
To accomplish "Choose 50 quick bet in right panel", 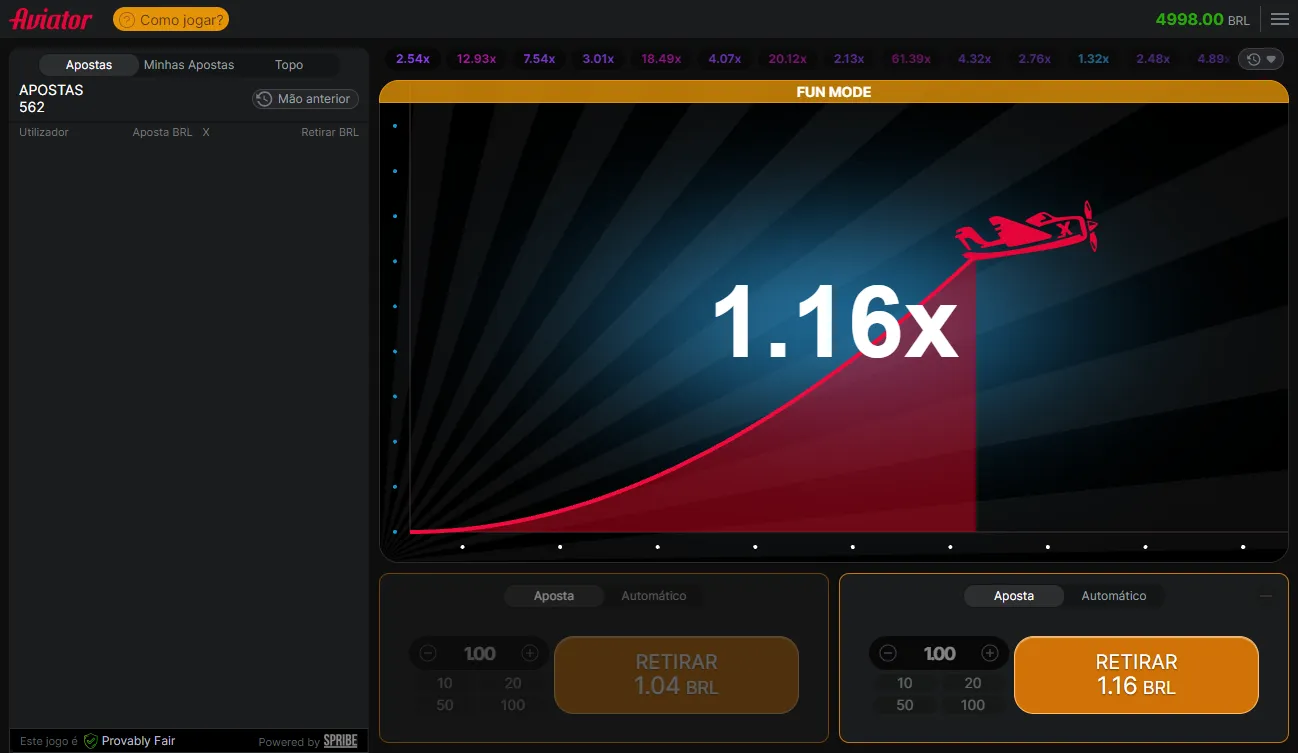I will pos(905,705).
